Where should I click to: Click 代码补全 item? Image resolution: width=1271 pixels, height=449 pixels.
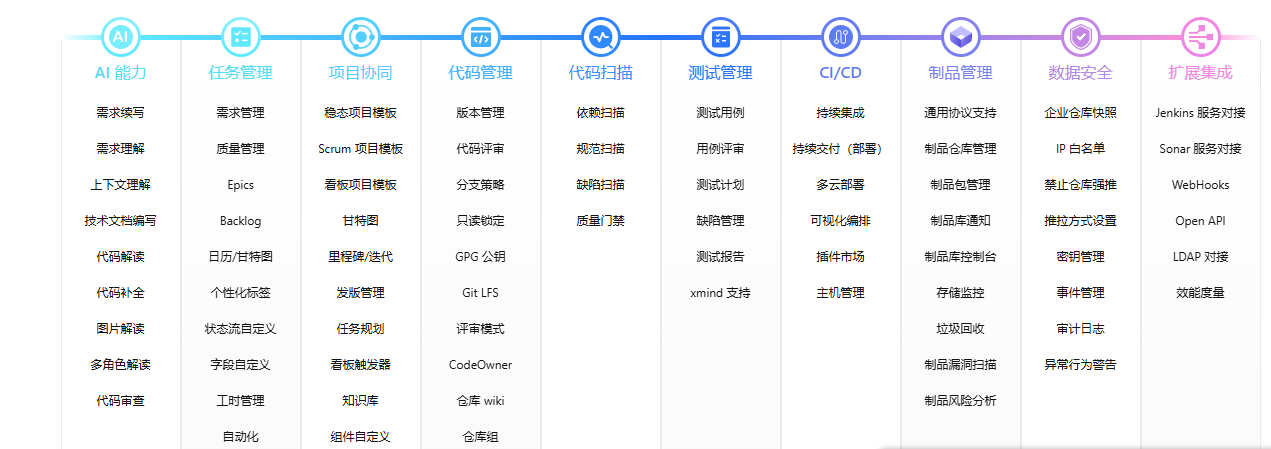tap(120, 293)
